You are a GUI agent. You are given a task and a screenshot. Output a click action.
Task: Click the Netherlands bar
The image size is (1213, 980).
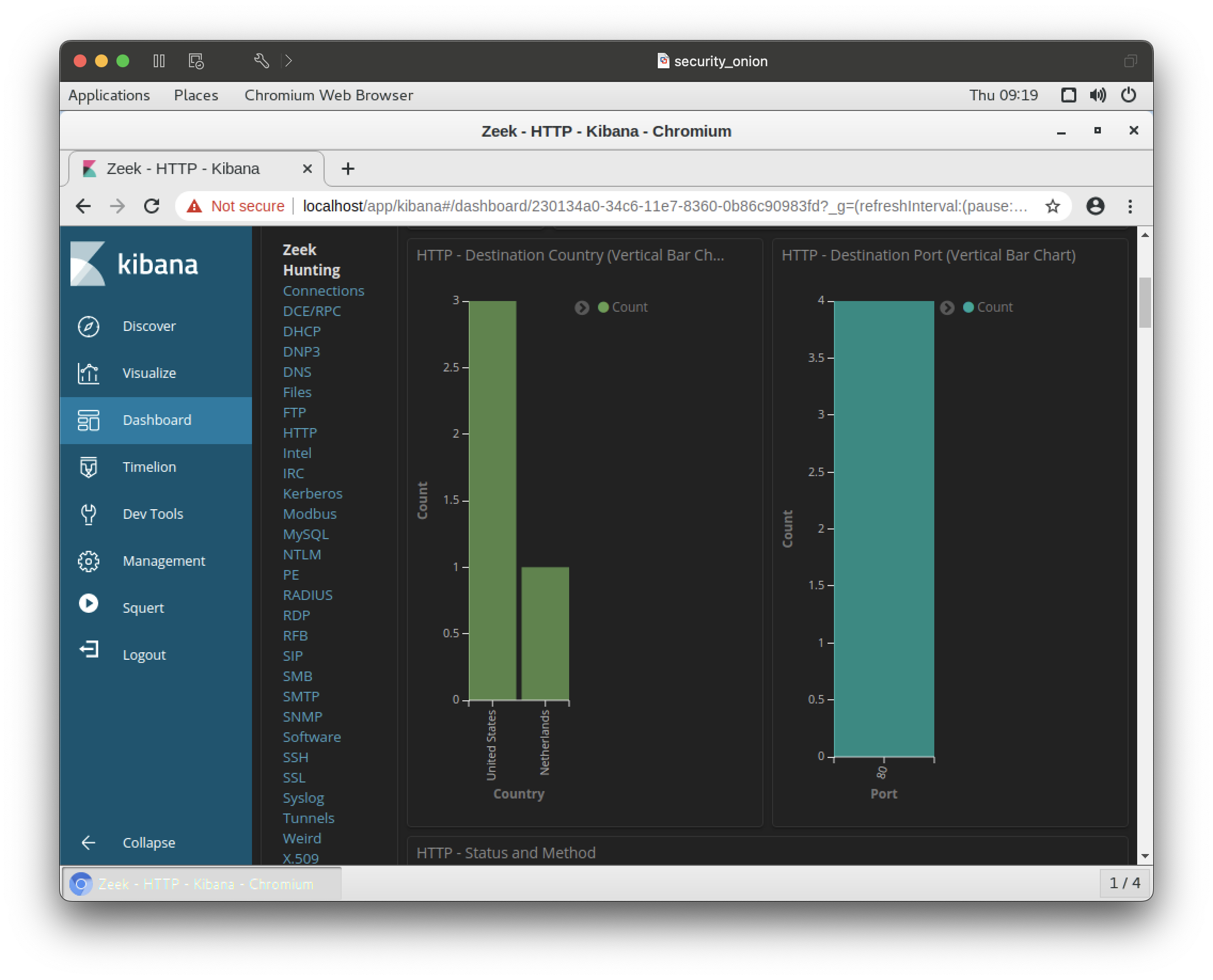(545, 634)
